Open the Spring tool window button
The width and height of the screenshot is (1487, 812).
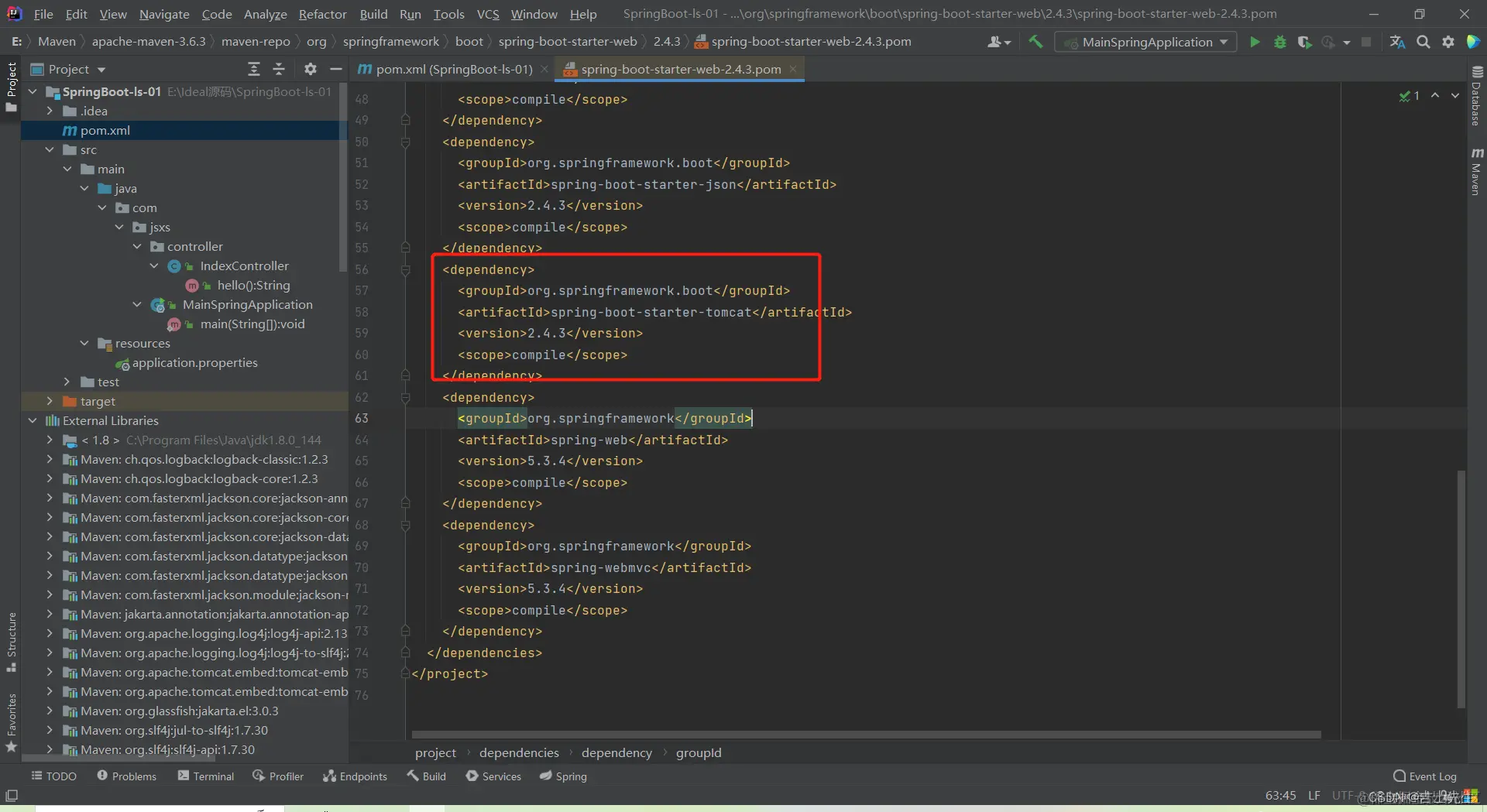coord(563,776)
